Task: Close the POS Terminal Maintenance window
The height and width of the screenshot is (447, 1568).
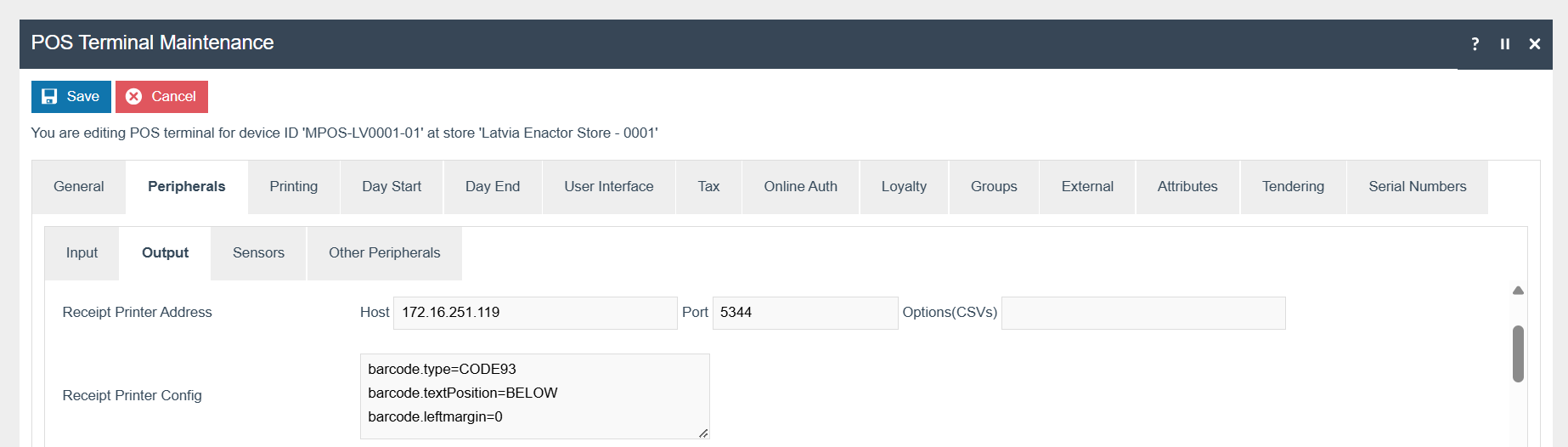Action: click(1534, 43)
